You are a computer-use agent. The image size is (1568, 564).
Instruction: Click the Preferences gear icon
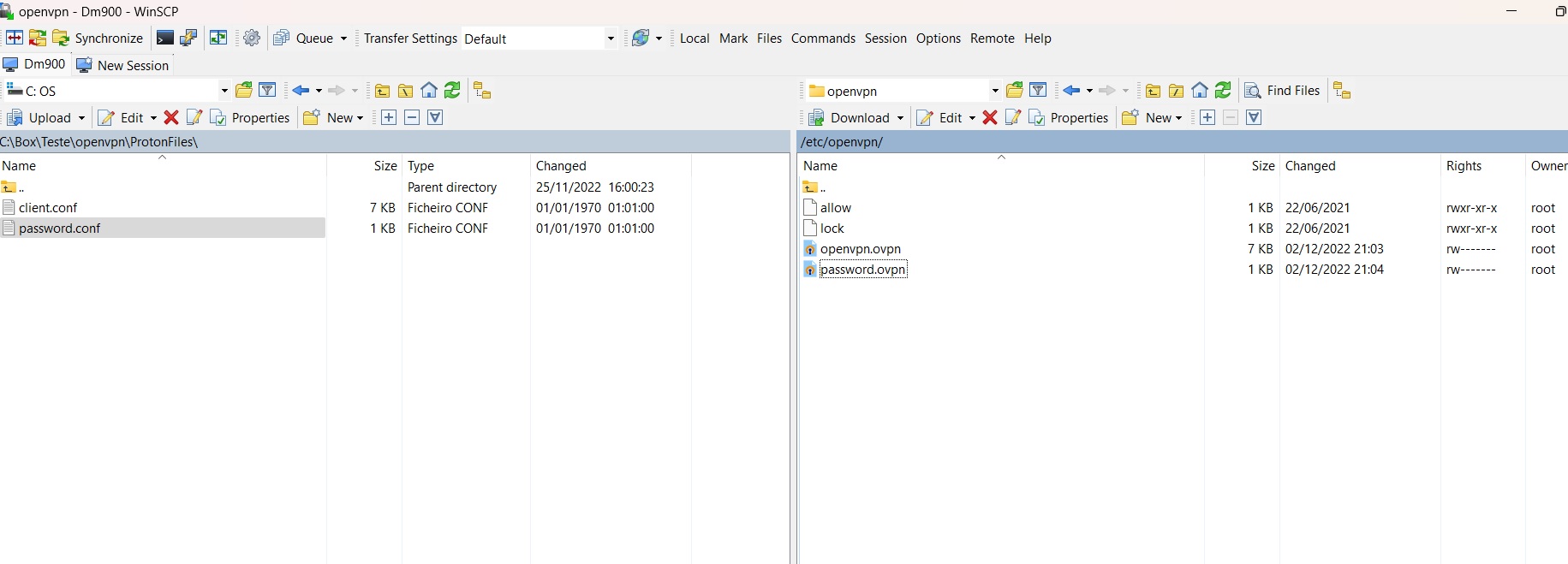click(x=252, y=39)
